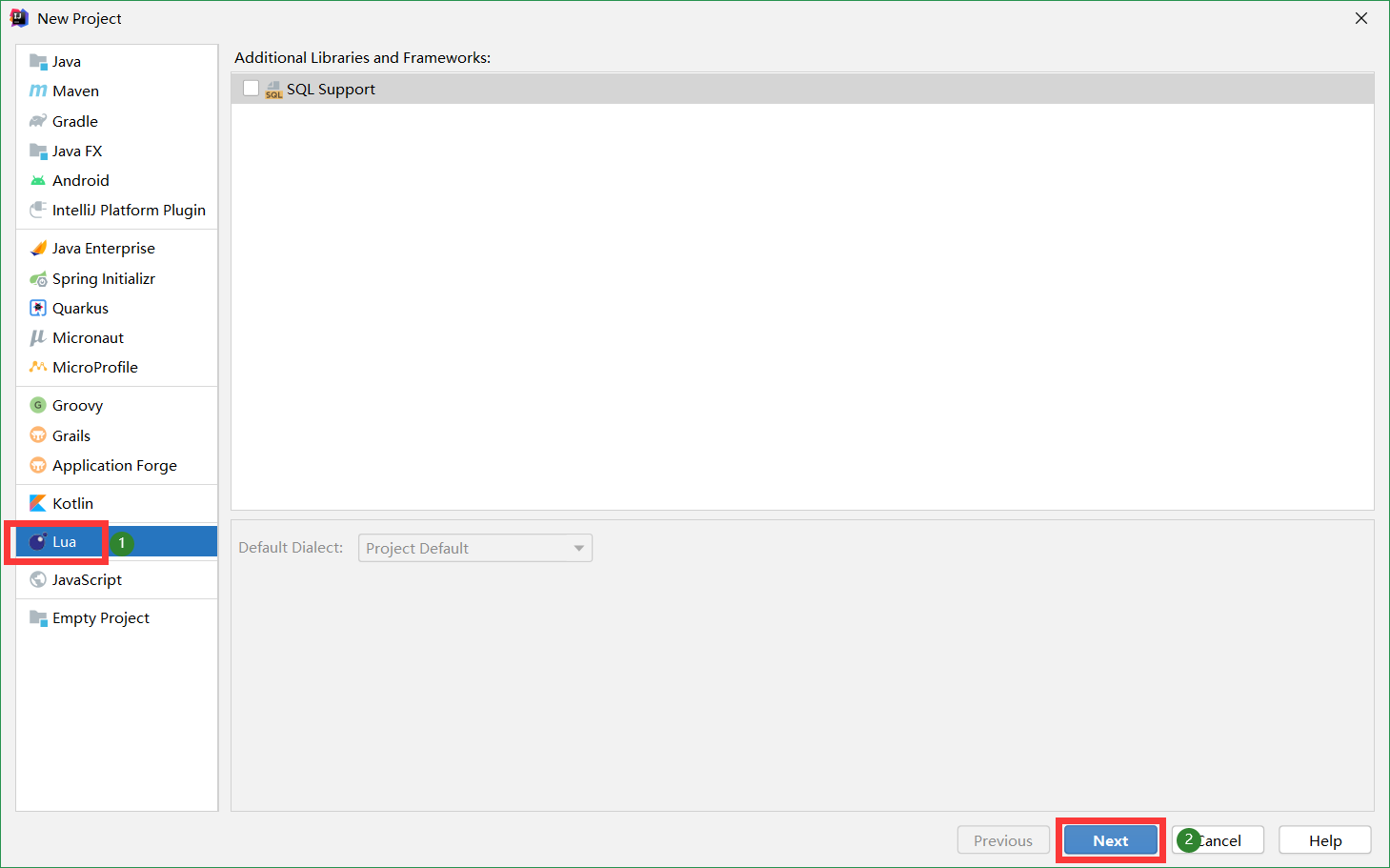Choose Empty Project from the list
The width and height of the screenshot is (1390, 868).
tap(100, 617)
